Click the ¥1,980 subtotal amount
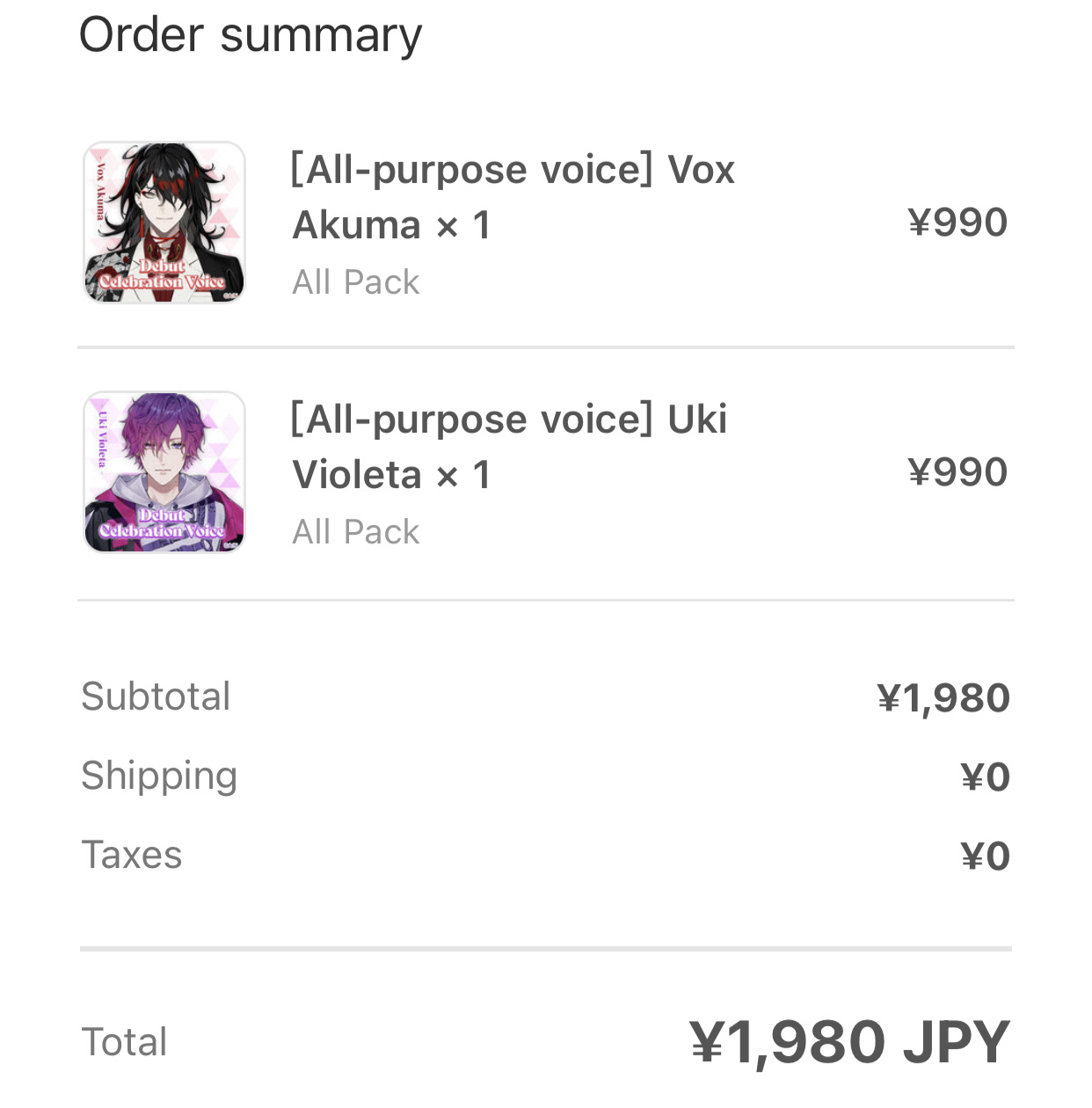Image resolution: width=1092 pixels, height=1108 pixels. coord(943,698)
